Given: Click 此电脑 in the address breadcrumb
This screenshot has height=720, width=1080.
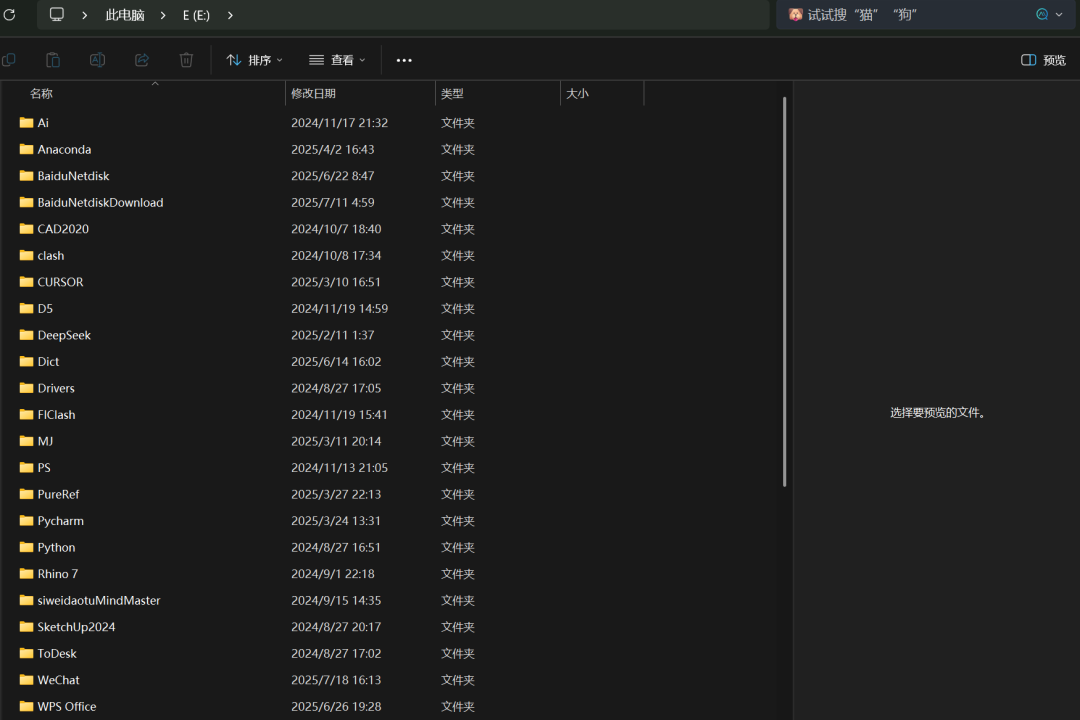Looking at the screenshot, I should coord(125,15).
